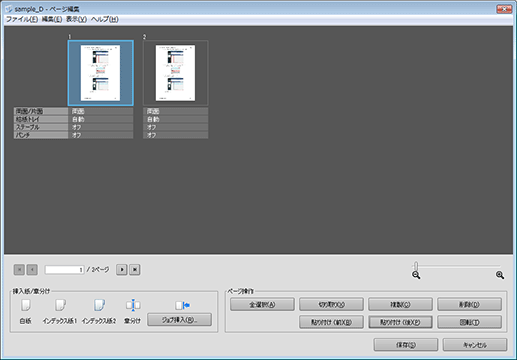The width and height of the screenshot is (517, 360).
Task: Adjust the thumbnail zoom slider handle
Action: 416,266
